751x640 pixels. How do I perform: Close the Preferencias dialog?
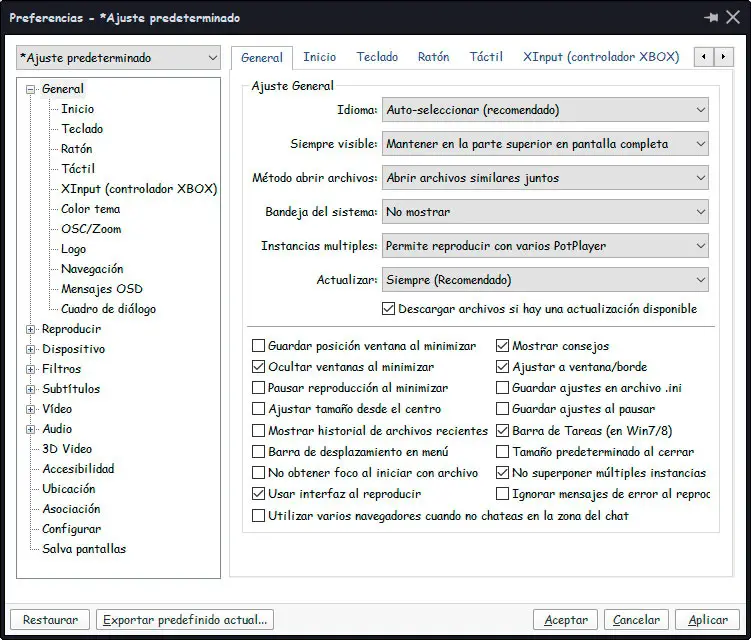733,18
